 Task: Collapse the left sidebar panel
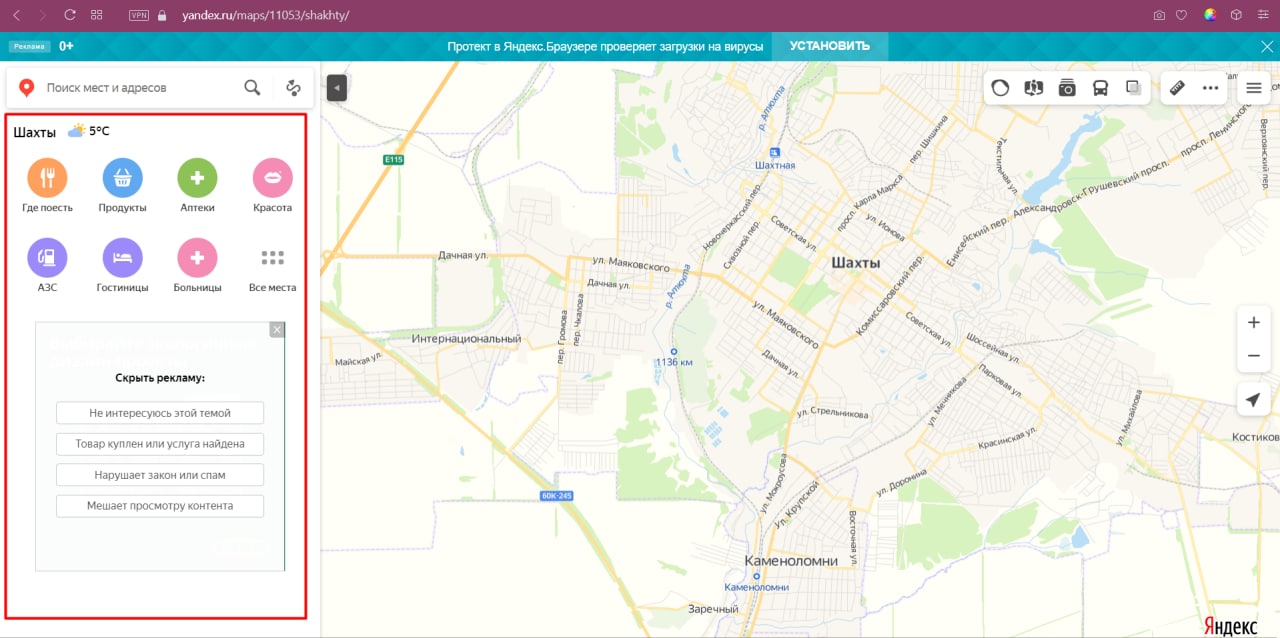click(337, 88)
